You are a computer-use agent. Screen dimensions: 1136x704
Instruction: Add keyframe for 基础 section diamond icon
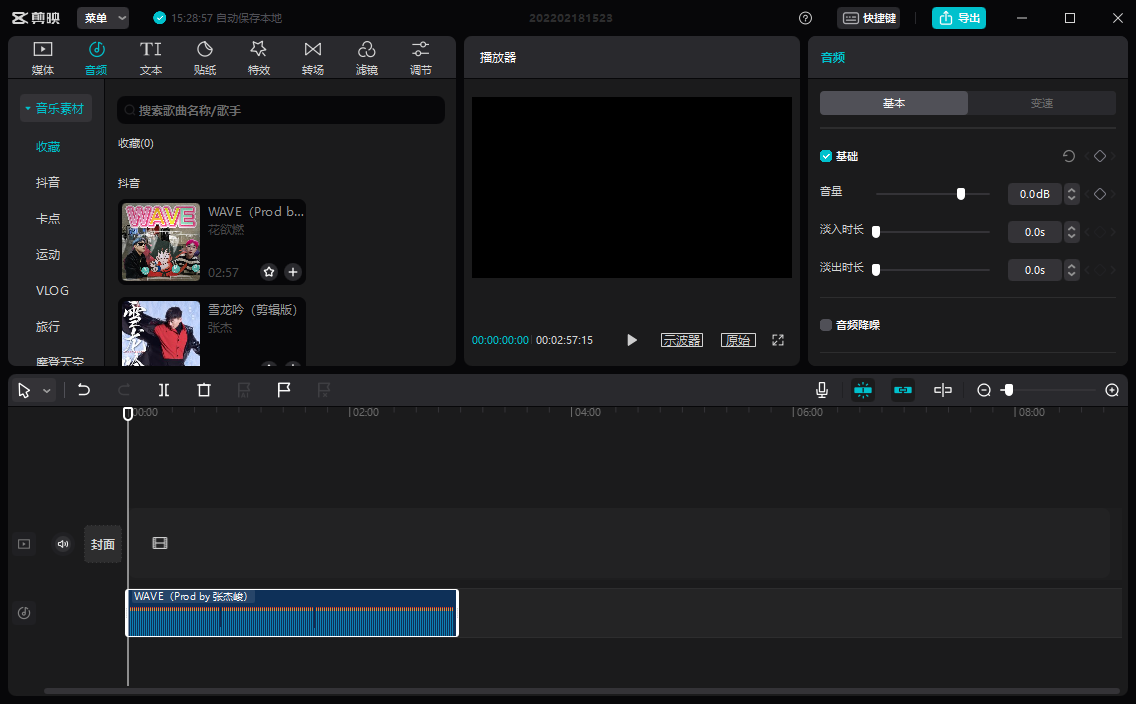point(1100,156)
